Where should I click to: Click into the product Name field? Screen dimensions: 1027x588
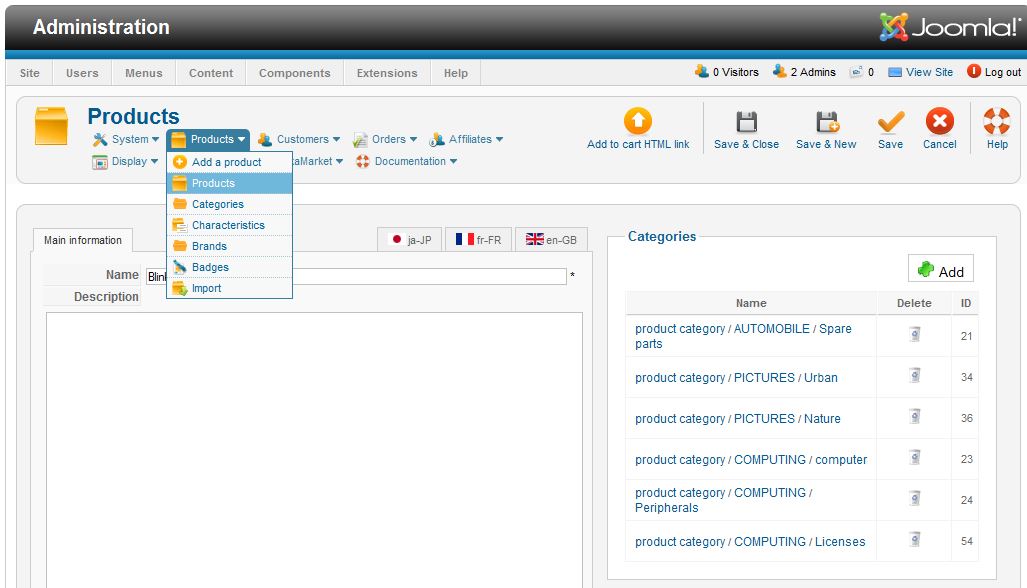[356, 276]
